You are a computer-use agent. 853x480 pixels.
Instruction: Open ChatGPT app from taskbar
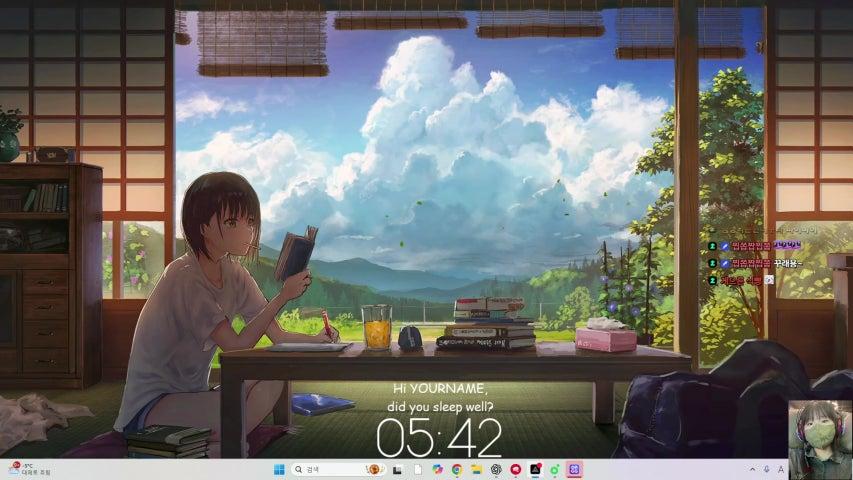496,470
